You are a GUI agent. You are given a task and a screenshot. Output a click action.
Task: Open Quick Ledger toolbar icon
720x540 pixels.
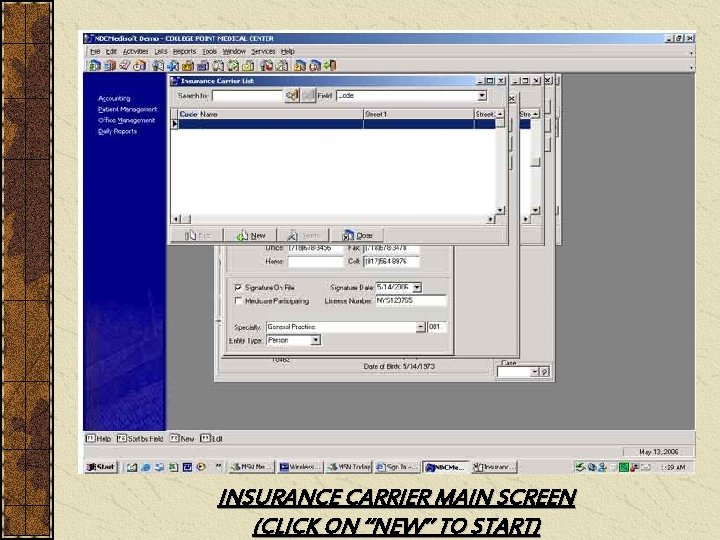pyautogui.click(x=299, y=66)
